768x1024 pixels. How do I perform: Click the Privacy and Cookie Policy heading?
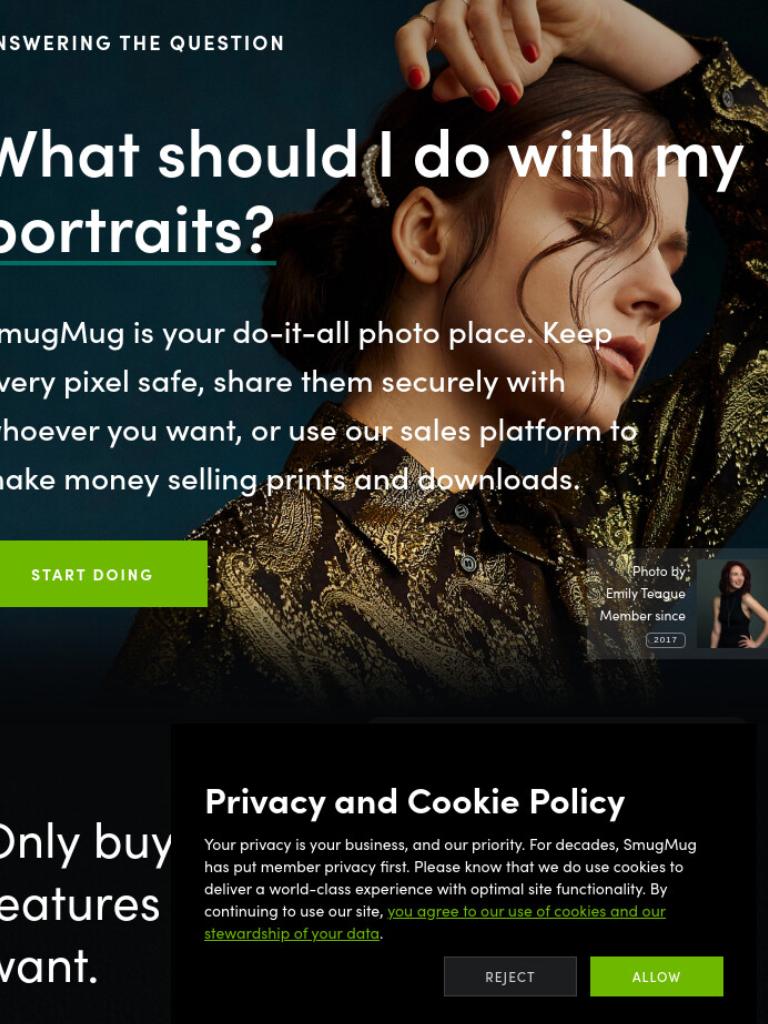pos(415,802)
